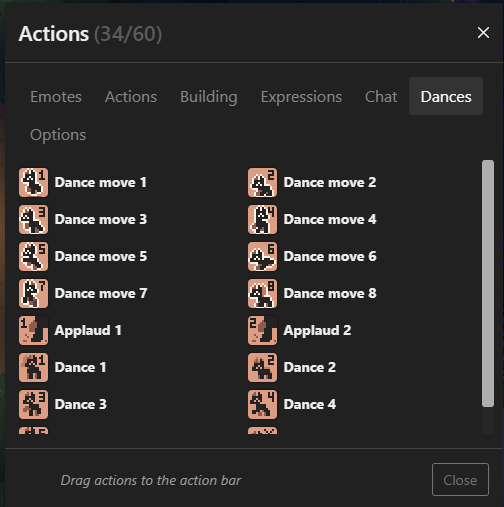Select the Dance 1 icon

[x=33, y=367]
